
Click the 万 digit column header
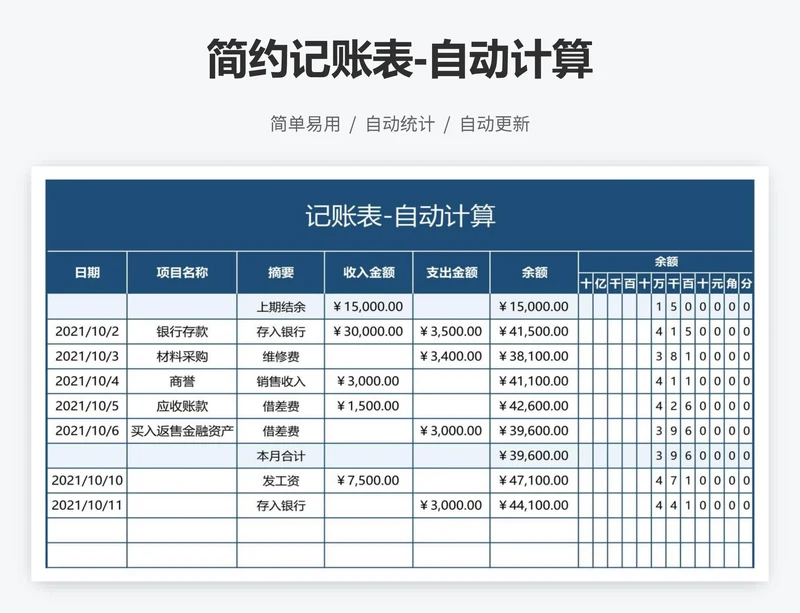(659, 283)
